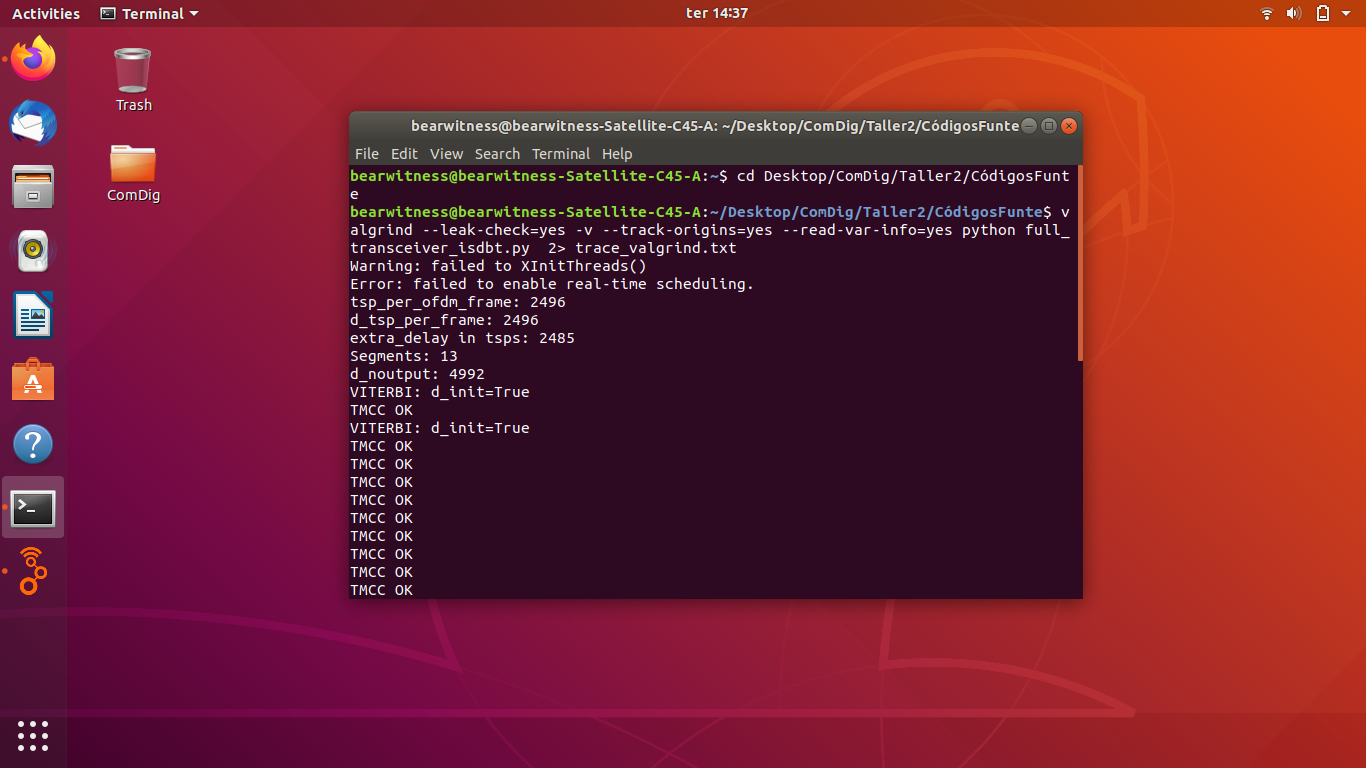Open Rhythmbox music player icon
Screen dimensions: 1366x768
(x=33, y=251)
